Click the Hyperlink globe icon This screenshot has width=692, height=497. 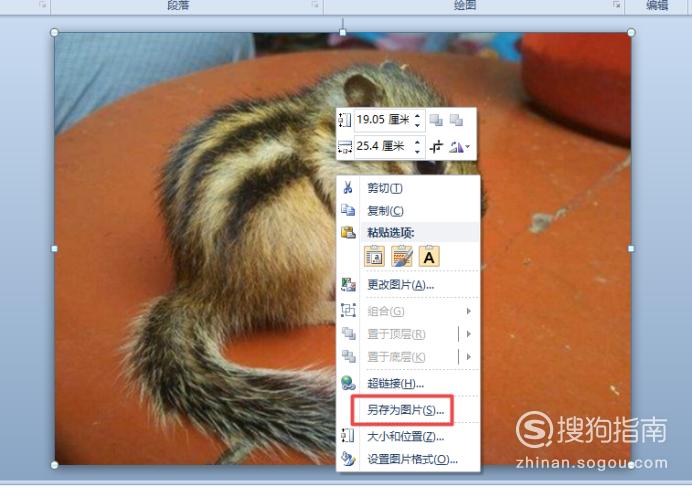click(348, 383)
